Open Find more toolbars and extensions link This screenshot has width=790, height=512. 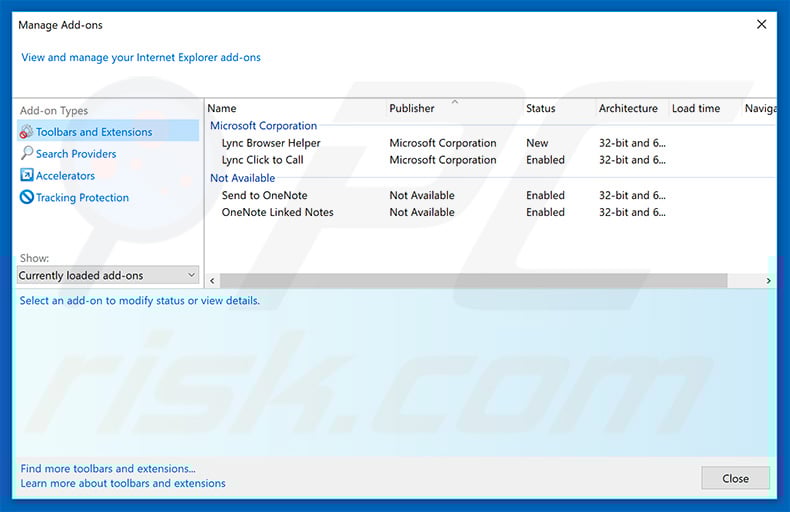tap(108, 469)
